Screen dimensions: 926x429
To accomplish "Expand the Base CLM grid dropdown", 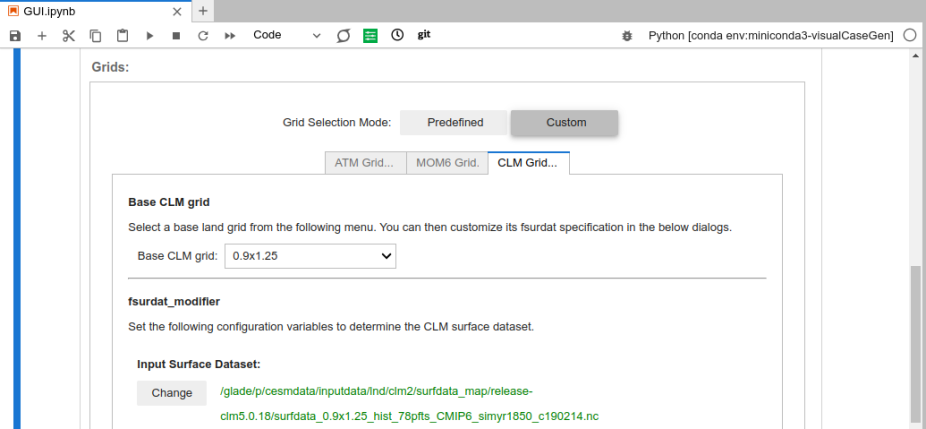I will [x=310, y=256].
